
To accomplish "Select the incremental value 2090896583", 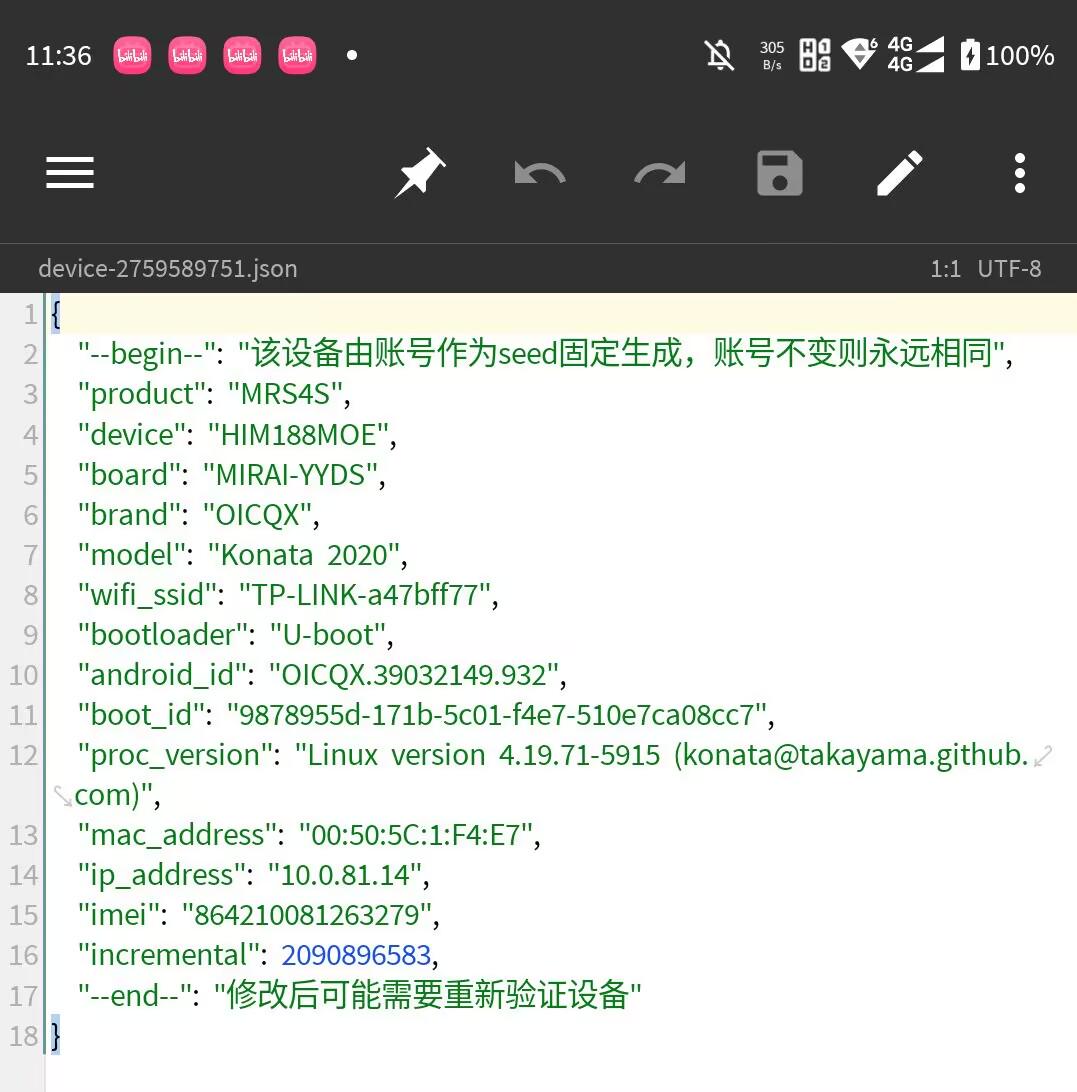I will (356, 954).
